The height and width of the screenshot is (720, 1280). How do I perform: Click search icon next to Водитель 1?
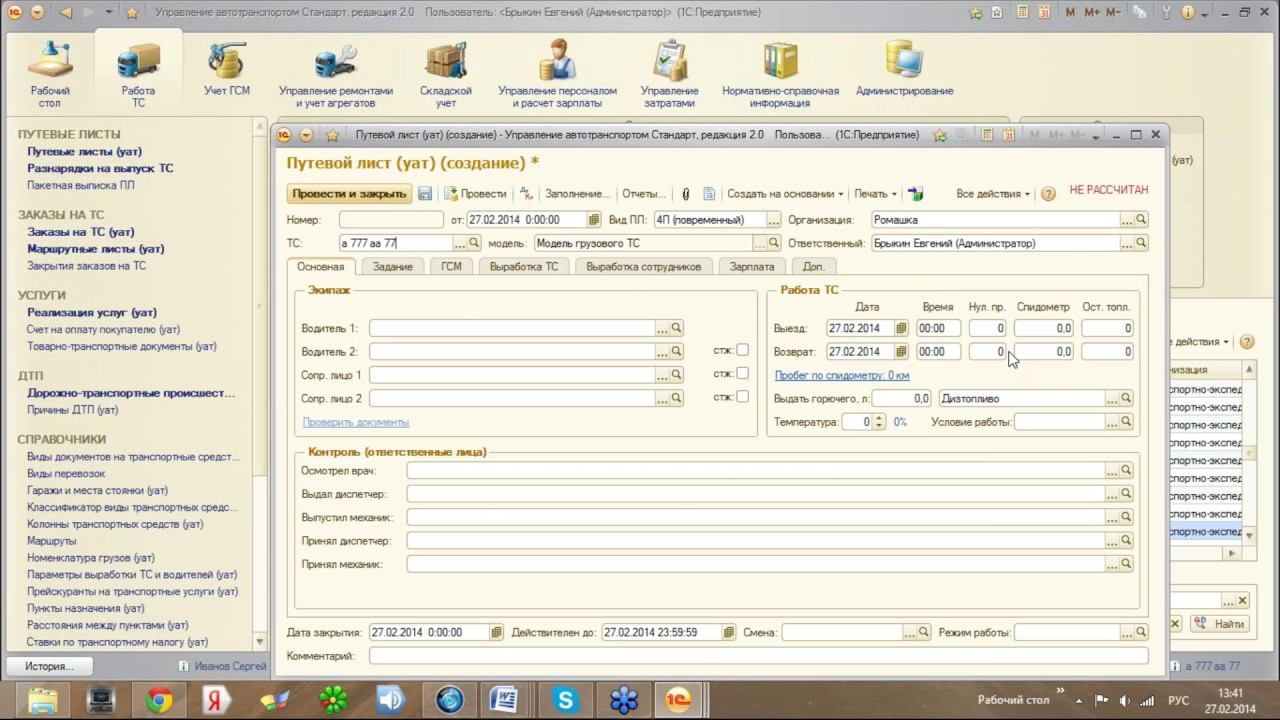[x=677, y=328]
